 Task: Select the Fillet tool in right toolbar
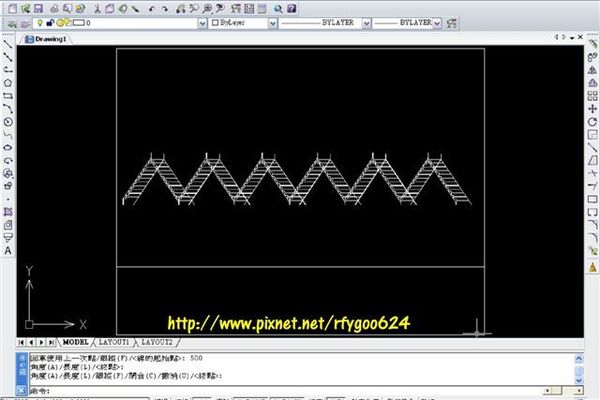click(x=592, y=238)
